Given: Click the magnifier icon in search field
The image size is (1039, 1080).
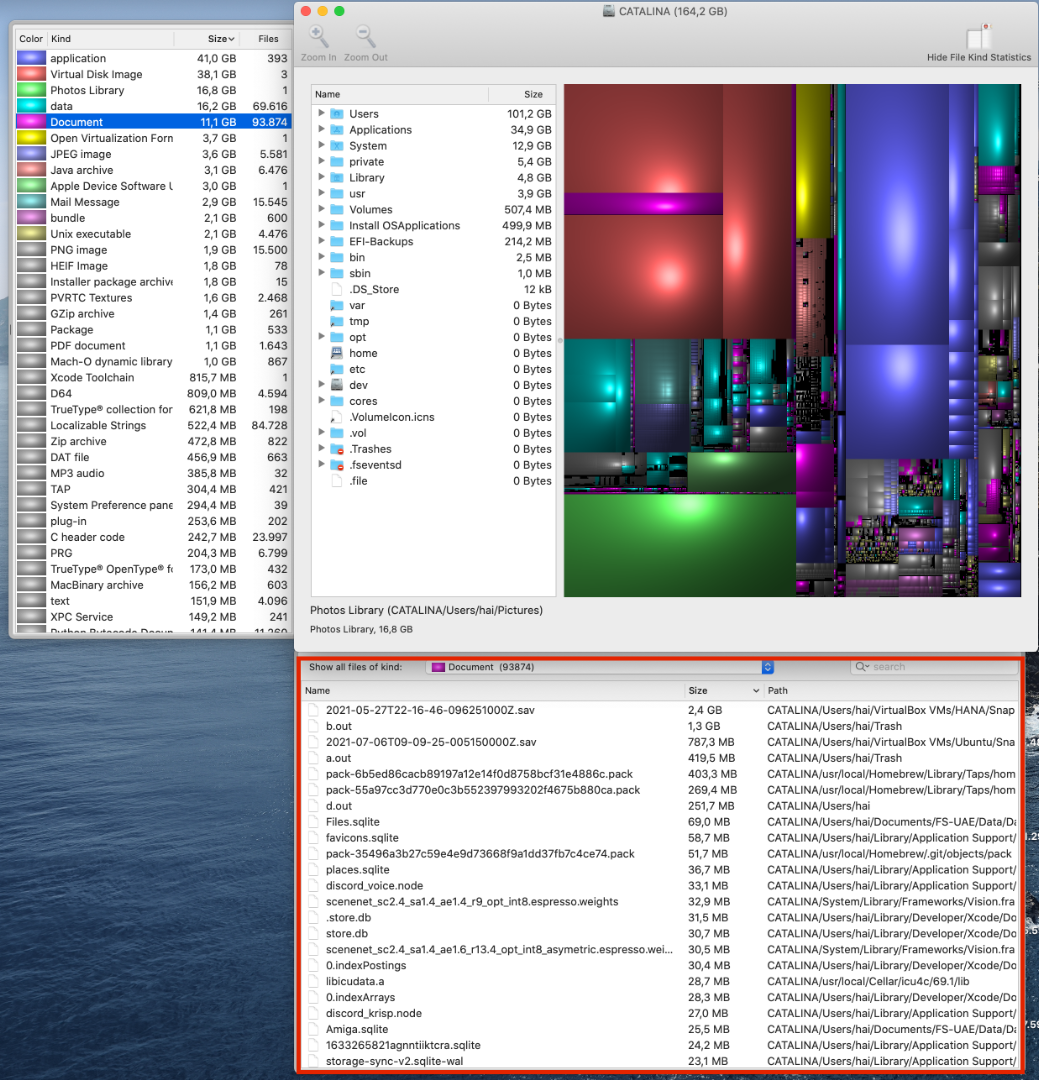Looking at the screenshot, I should pos(862,667).
